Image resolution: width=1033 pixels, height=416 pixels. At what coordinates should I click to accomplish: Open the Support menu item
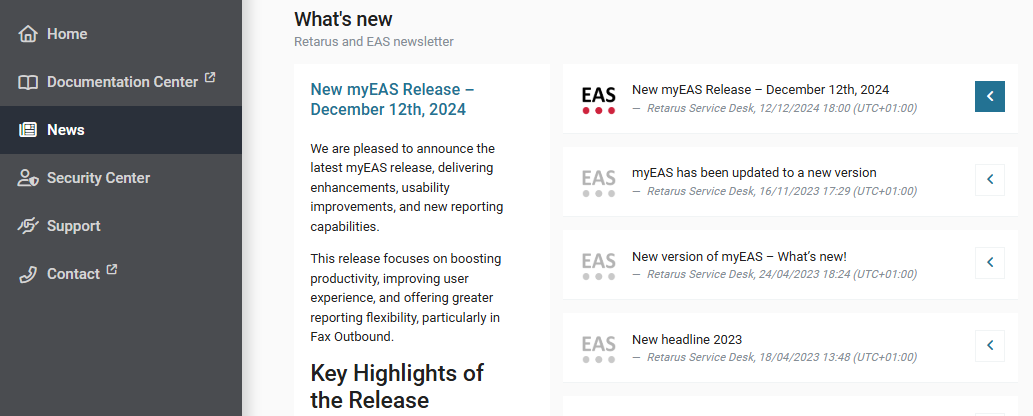coord(73,226)
